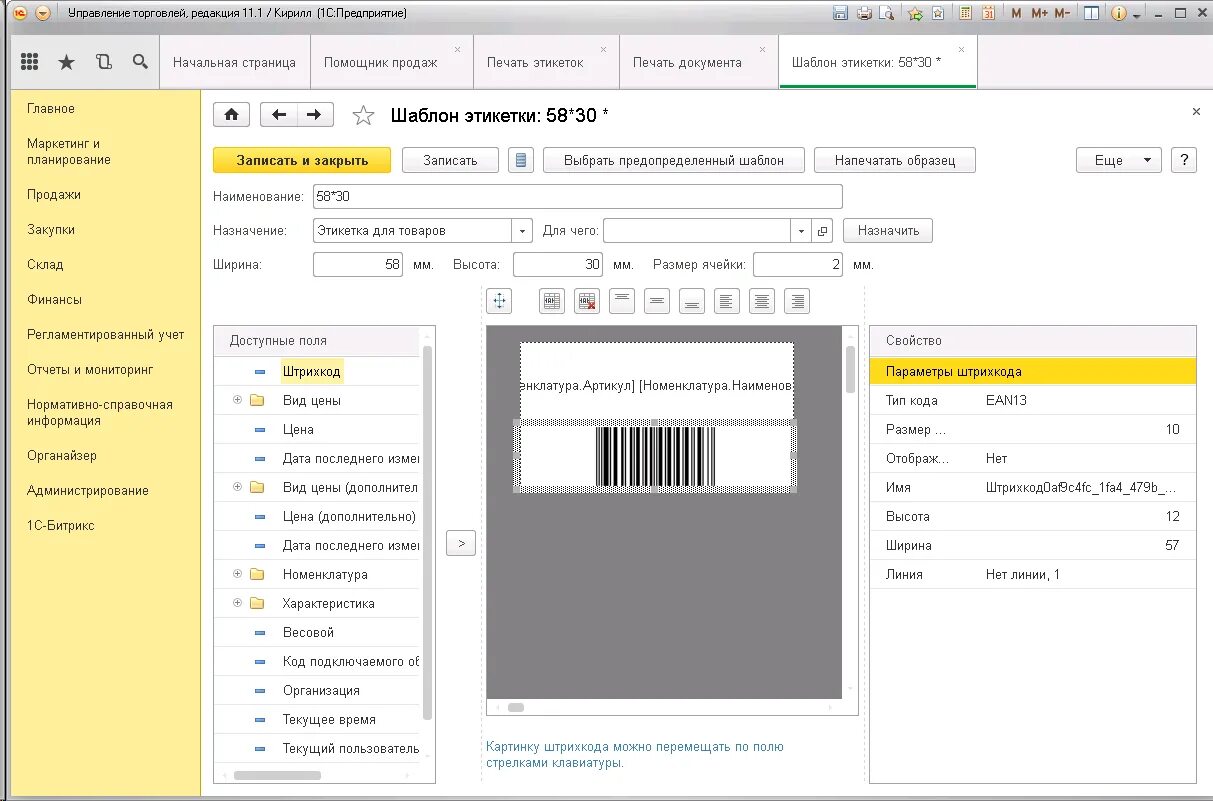Click the delete barcode icon with red X
Screen dimensions: 1213x801
point(587,300)
